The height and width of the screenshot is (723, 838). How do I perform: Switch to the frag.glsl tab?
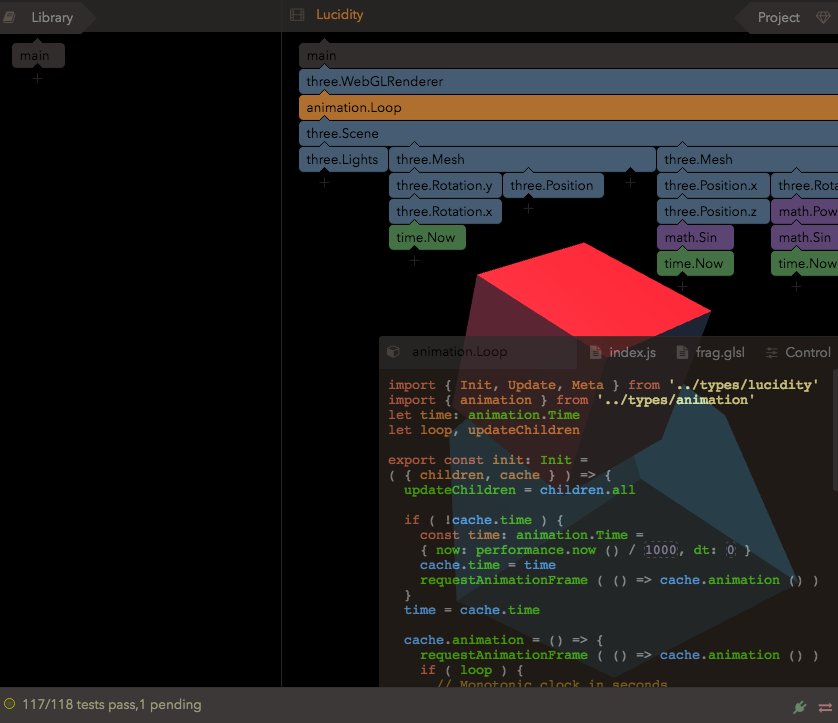click(x=719, y=353)
